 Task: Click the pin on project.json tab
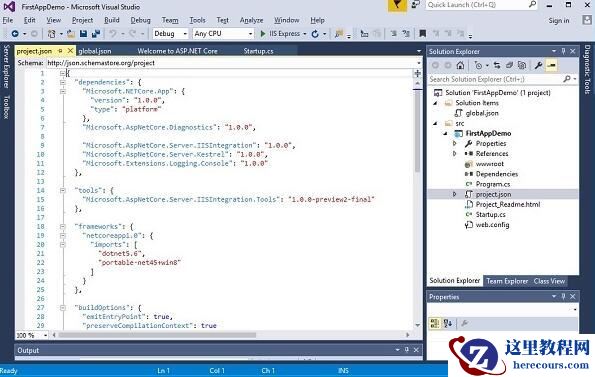(x=60, y=50)
